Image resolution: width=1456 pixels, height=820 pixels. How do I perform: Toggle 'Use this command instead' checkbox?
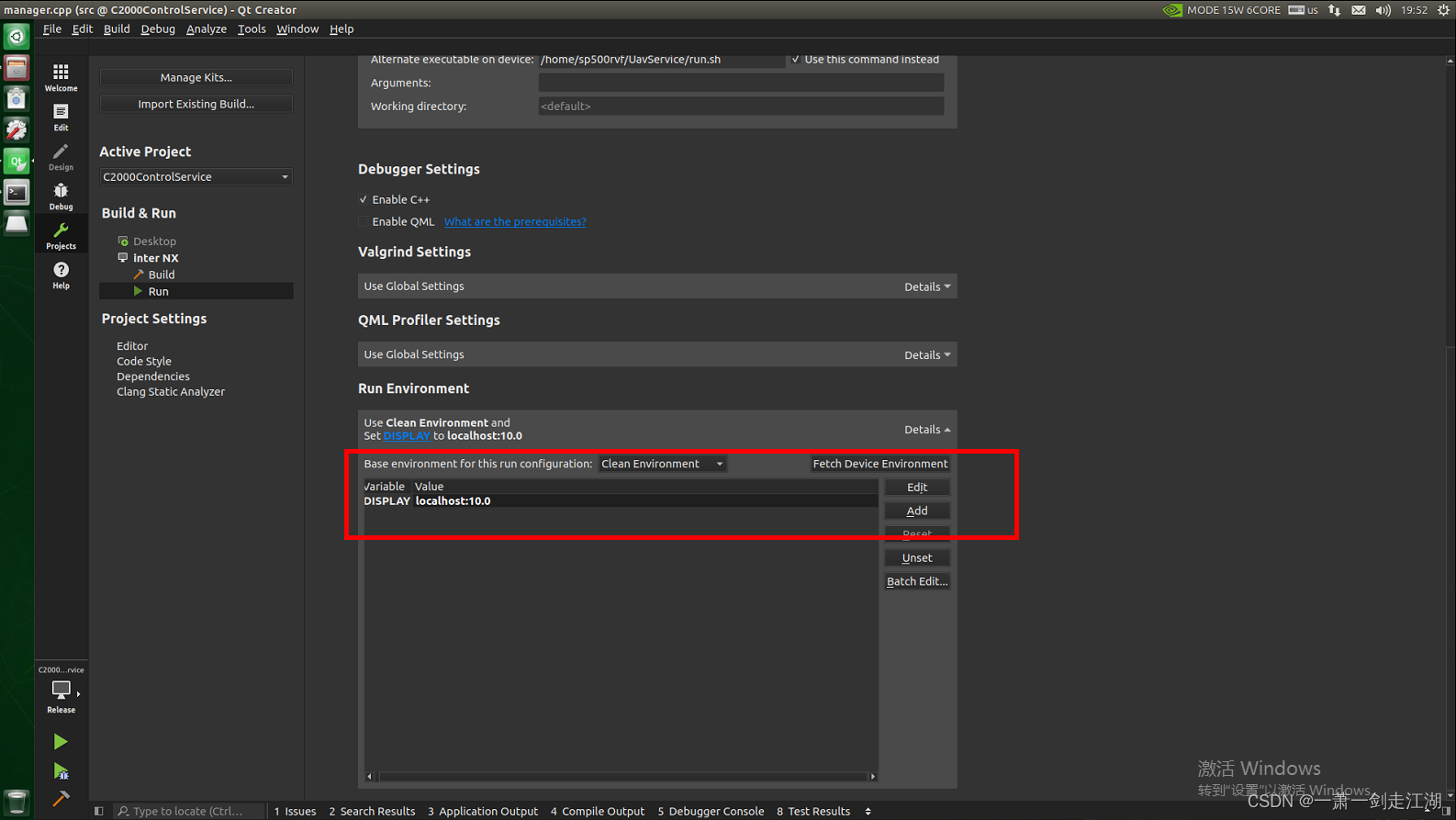click(x=796, y=60)
